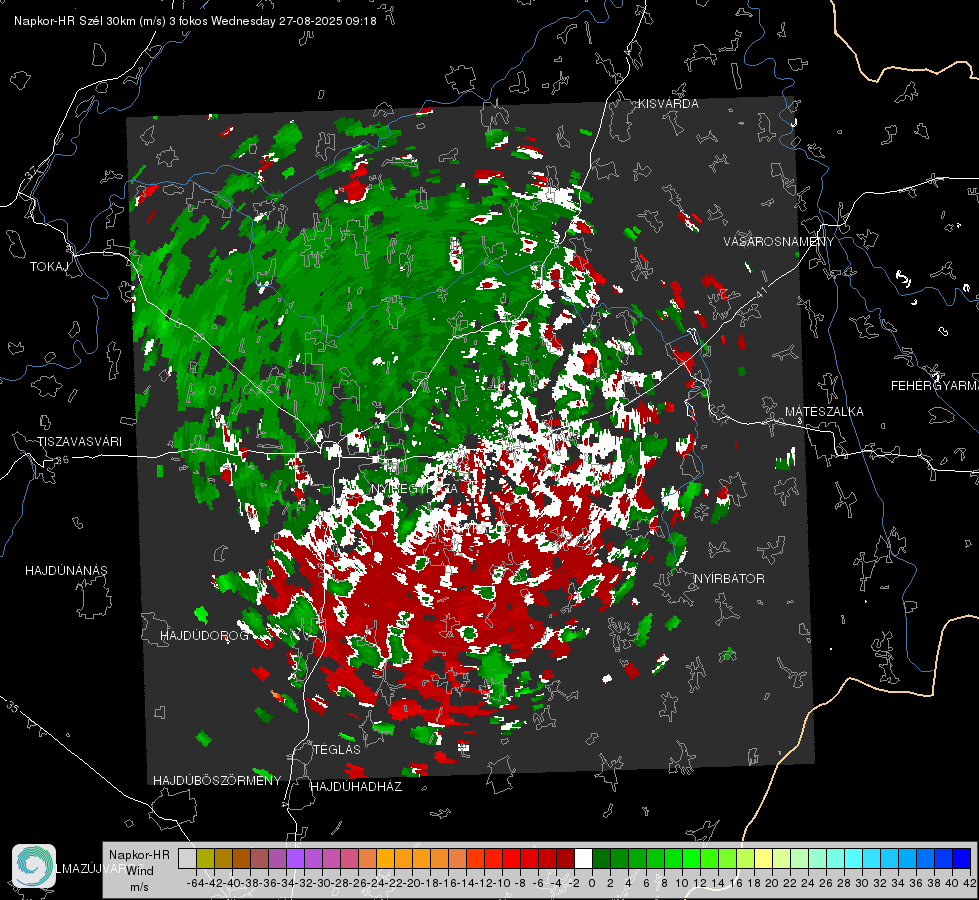
Task: Click road number 36 near Tiszavasvári
Action: 62,460
